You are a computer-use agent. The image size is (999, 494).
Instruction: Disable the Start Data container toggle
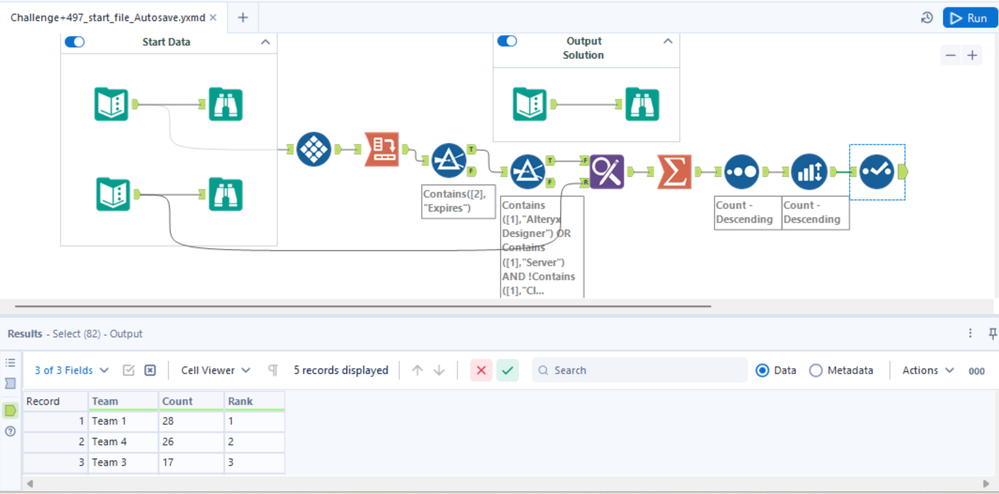[75, 42]
